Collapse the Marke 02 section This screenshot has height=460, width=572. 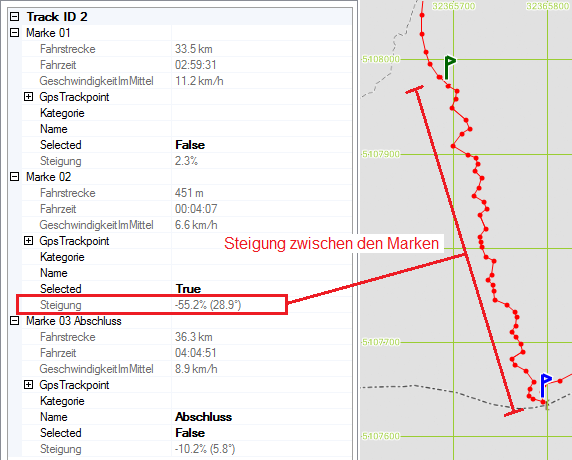15,177
